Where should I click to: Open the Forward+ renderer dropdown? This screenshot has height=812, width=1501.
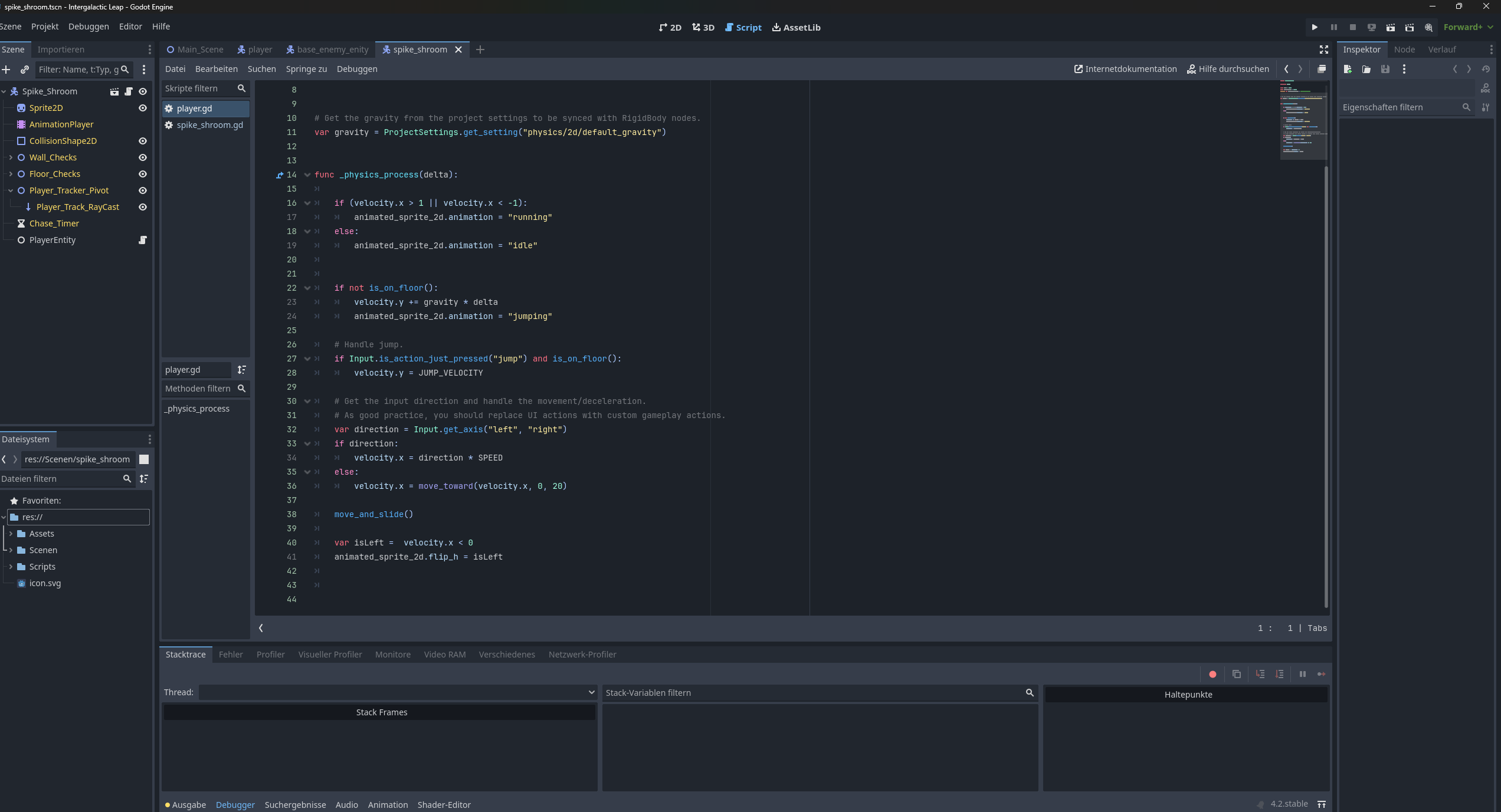pos(1468,27)
